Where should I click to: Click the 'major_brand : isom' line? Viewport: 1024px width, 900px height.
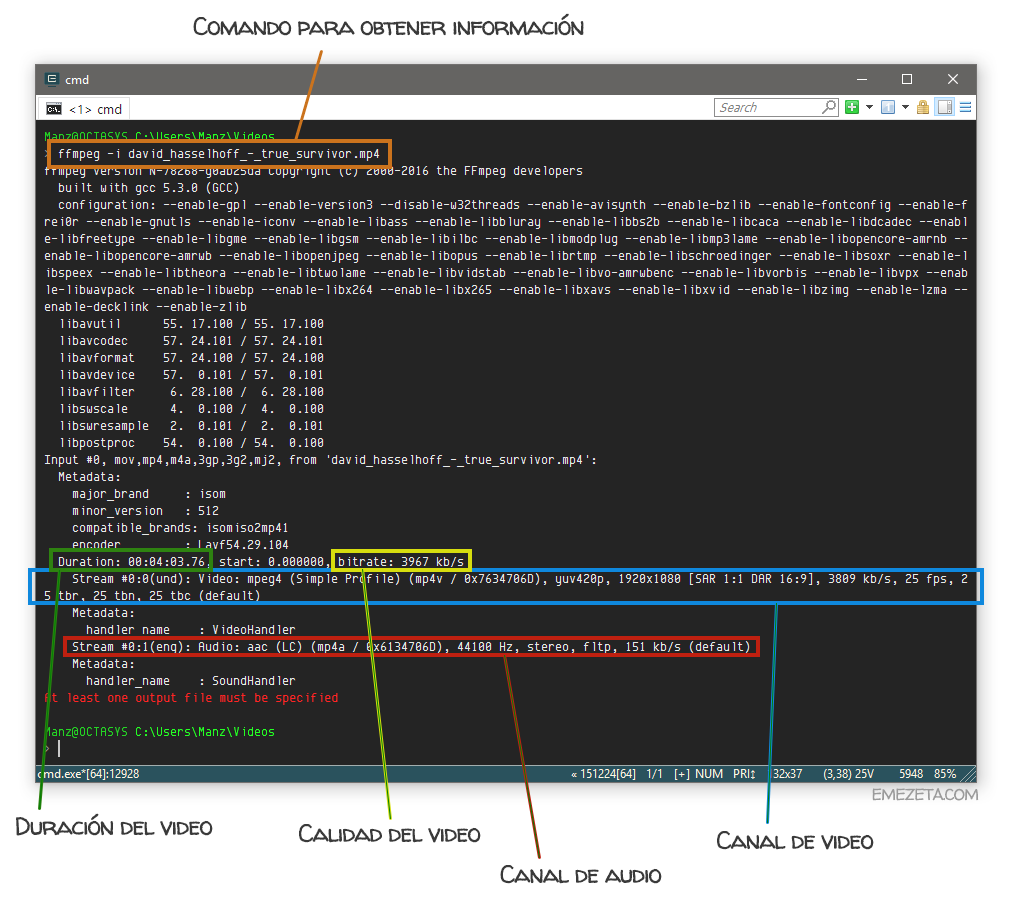click(x=149, y=494)
